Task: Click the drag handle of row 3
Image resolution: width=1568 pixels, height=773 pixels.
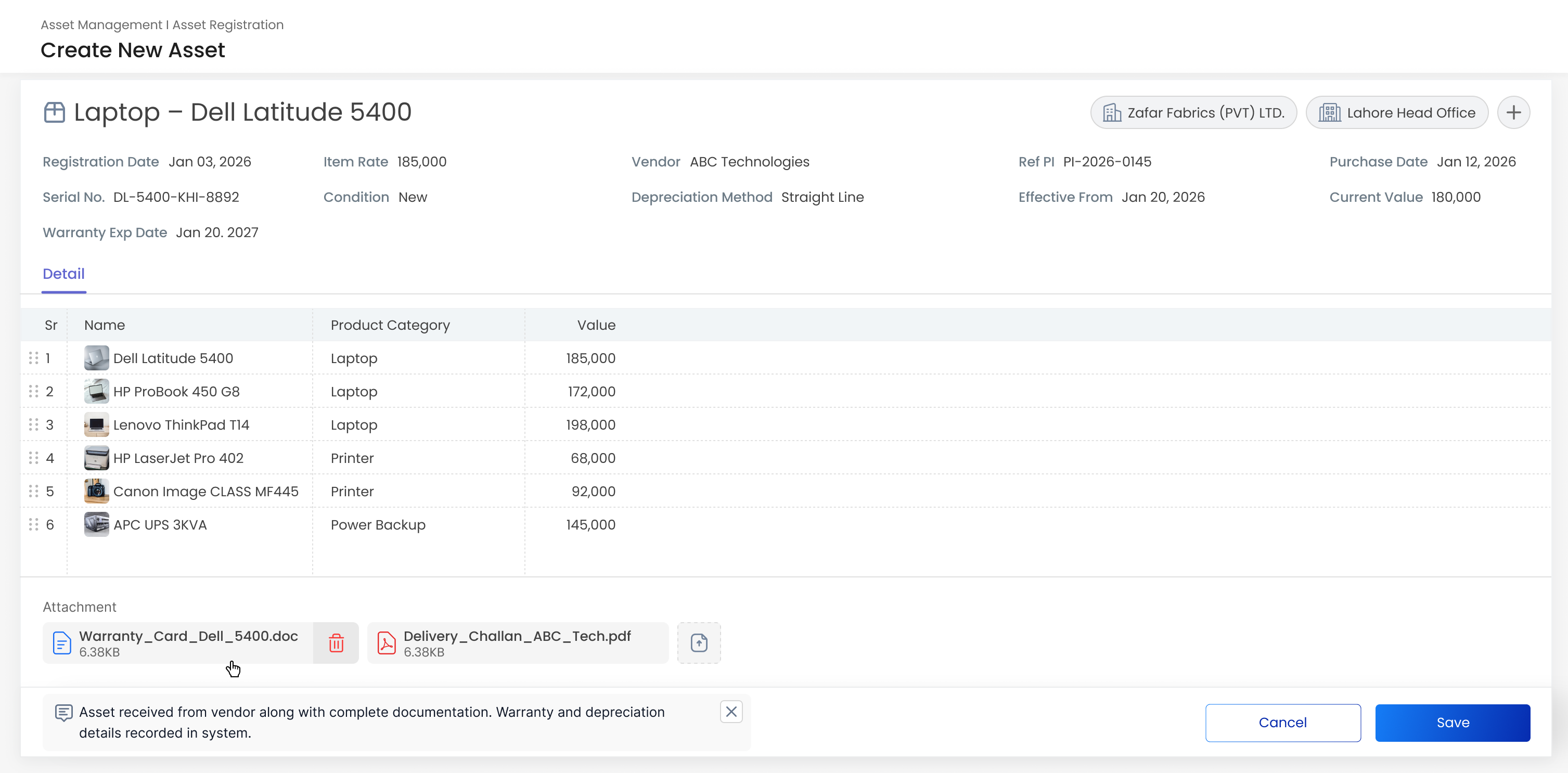Action: [x=33, y=425]
